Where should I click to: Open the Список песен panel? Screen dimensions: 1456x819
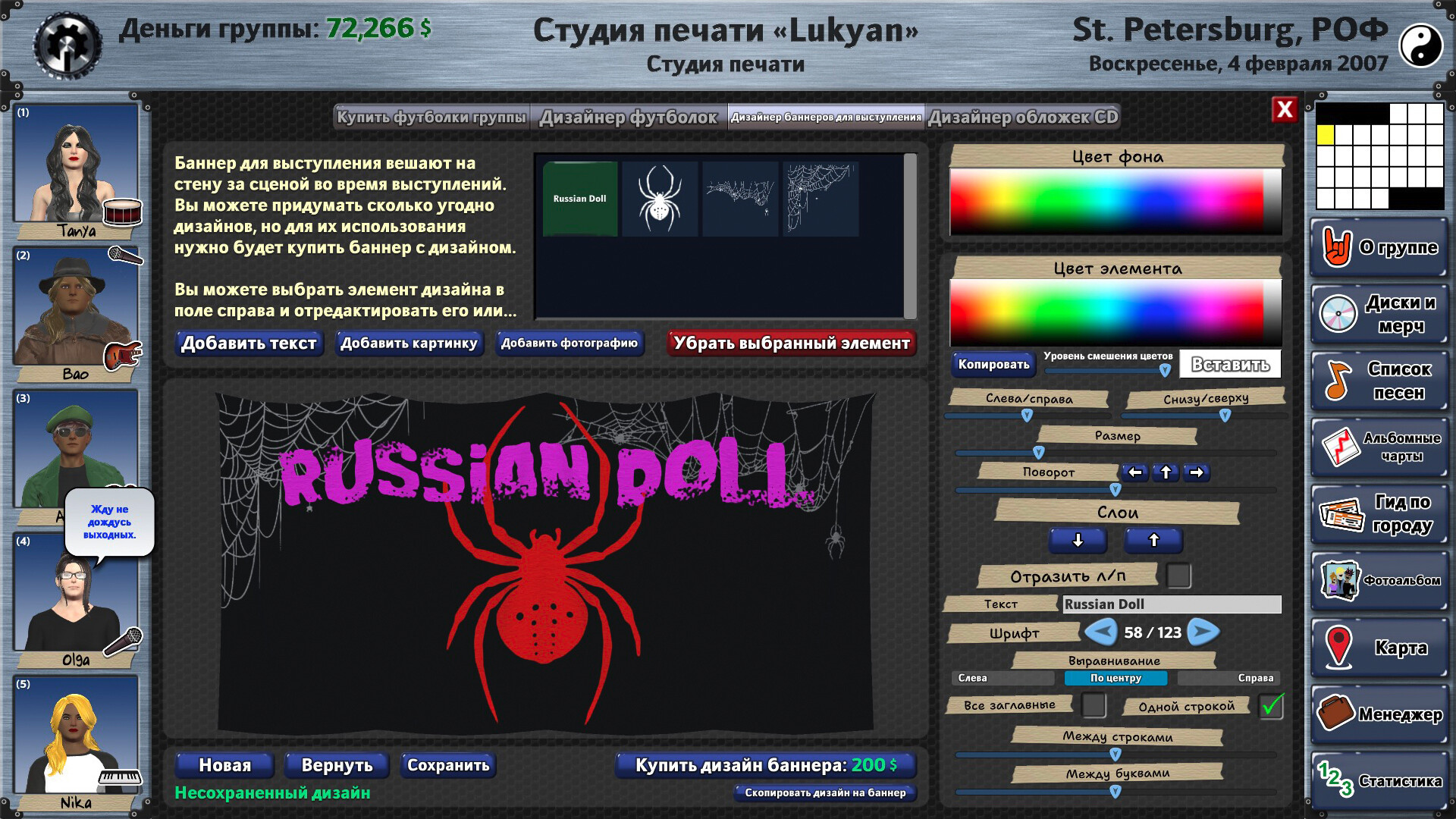pyautogui.click(x=1379, y=380)
